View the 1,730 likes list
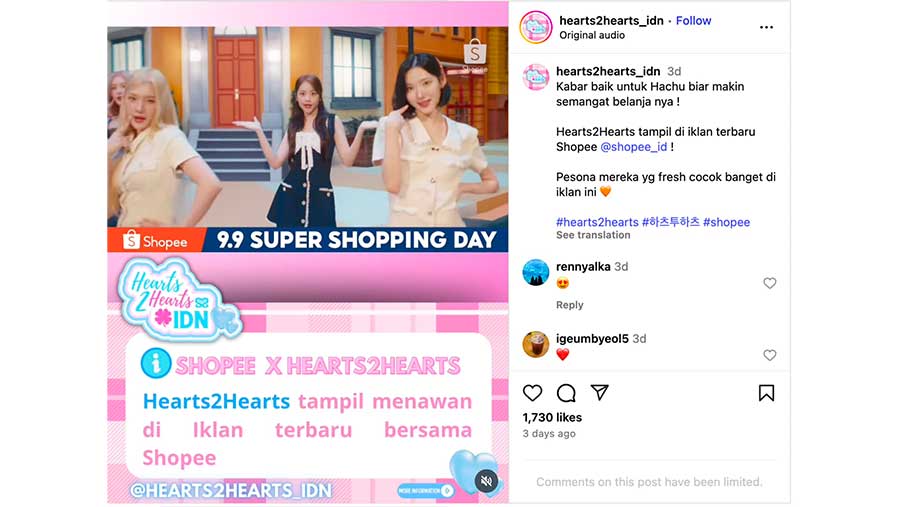This screenshot has width=900, height=507. coord(552,417)
